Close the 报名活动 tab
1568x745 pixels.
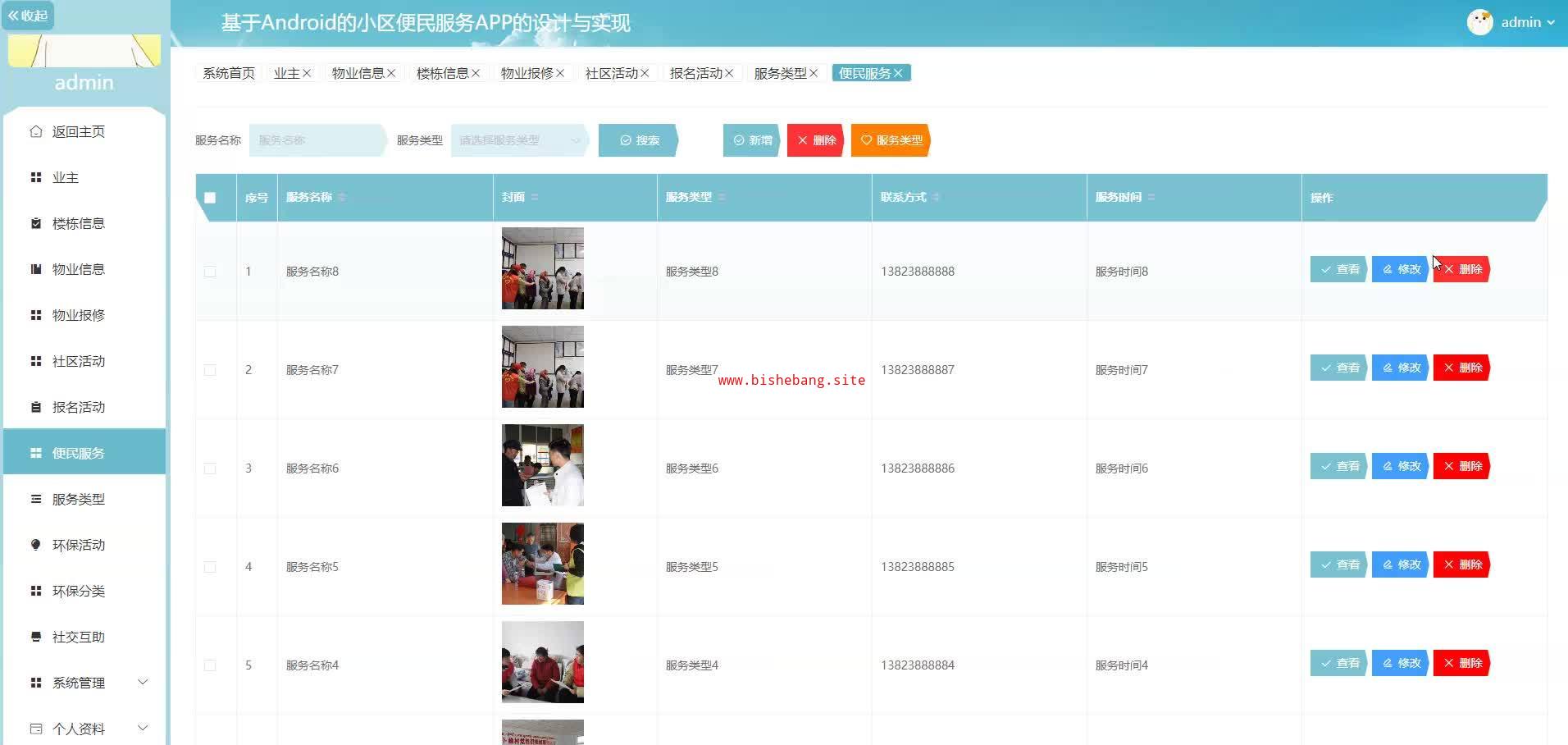[x=729, y=73]
